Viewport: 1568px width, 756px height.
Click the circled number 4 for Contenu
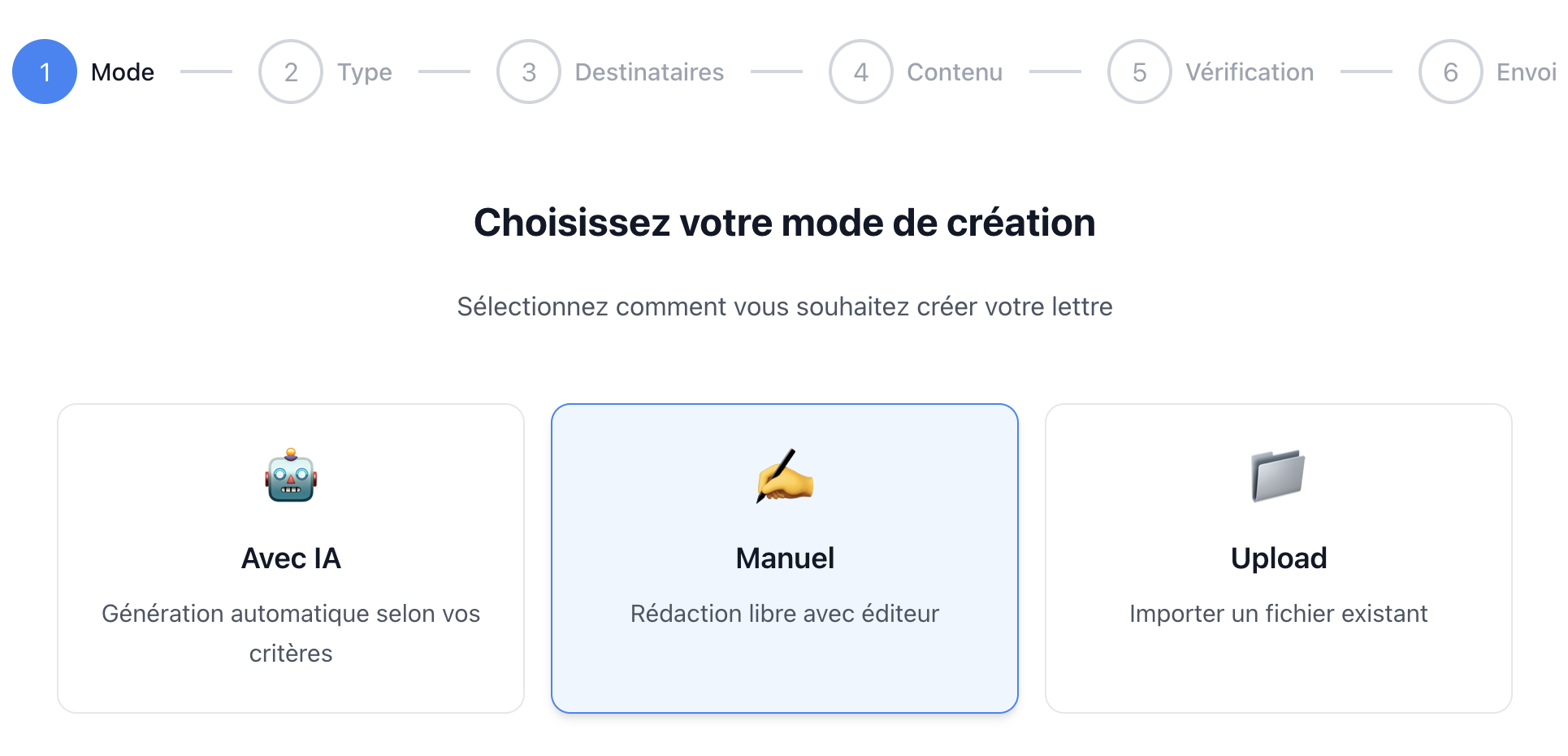860,72
